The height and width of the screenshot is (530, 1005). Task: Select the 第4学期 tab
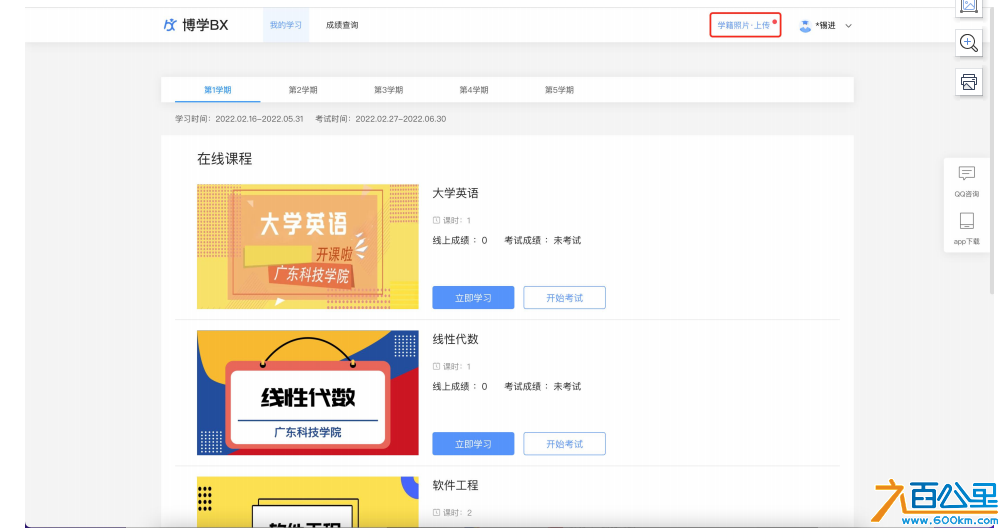(x=474, y=90)
